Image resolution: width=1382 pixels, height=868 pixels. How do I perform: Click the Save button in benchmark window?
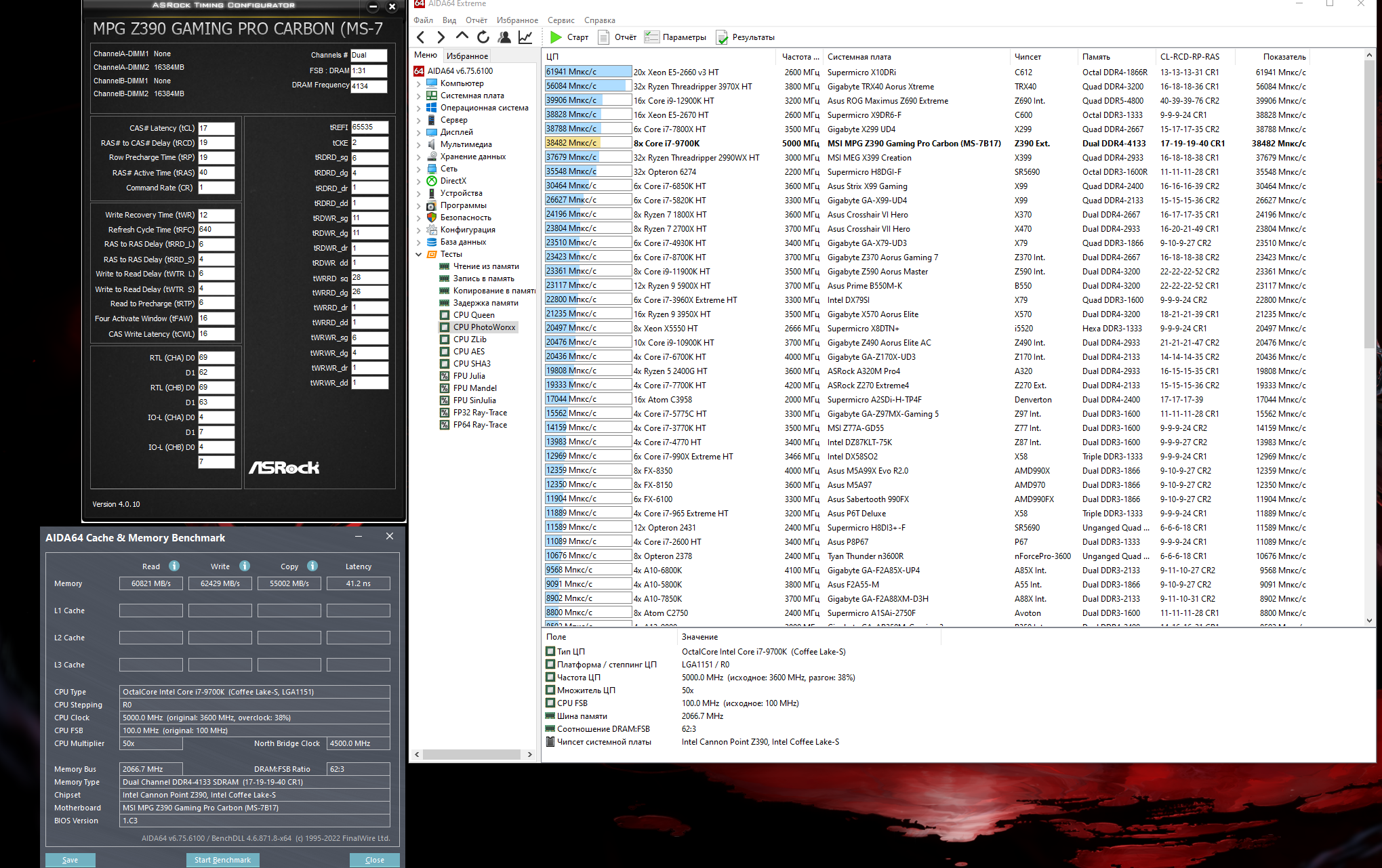[70, 860]
